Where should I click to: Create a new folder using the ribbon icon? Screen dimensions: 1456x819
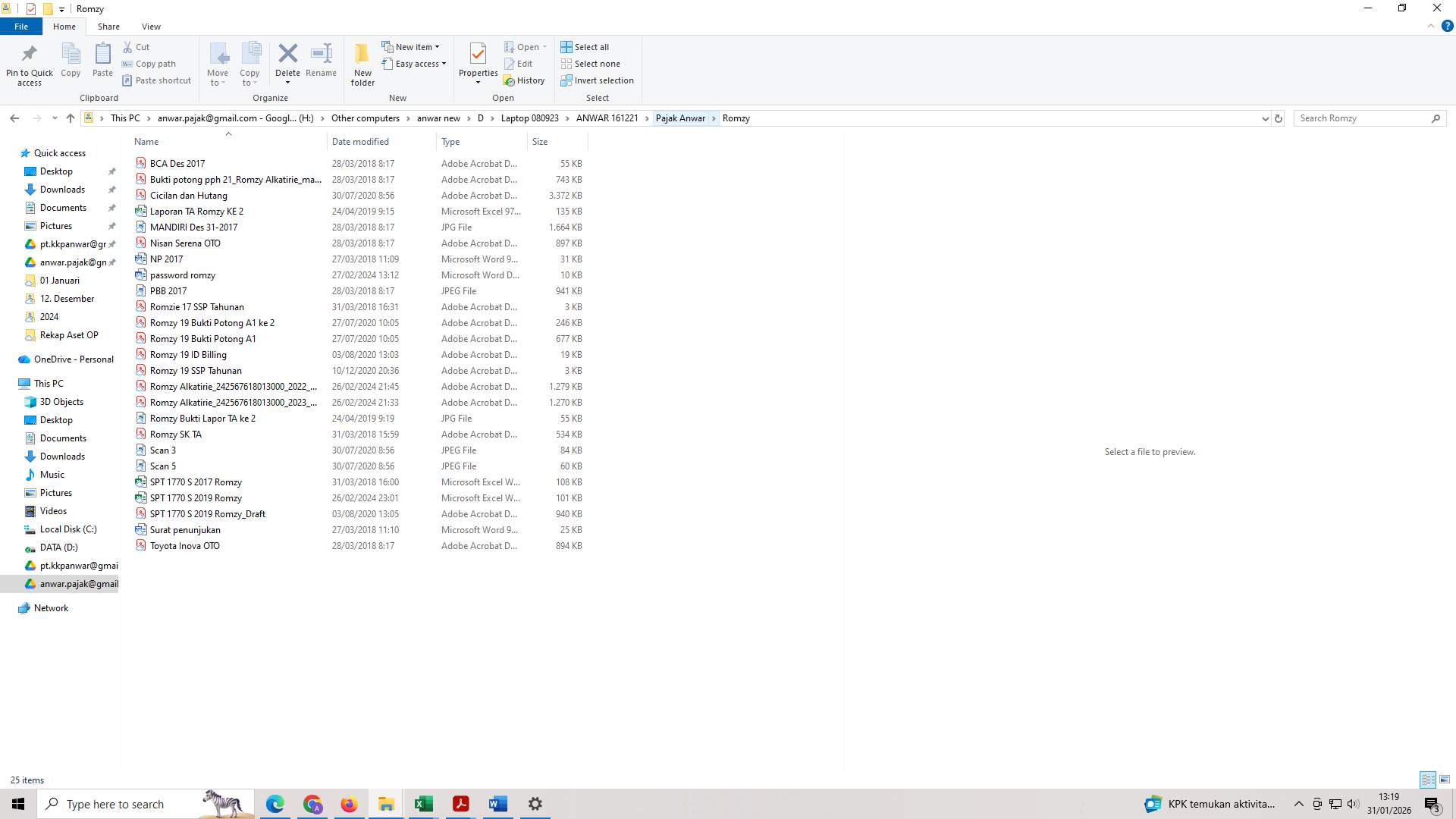[x=362, y=64]
